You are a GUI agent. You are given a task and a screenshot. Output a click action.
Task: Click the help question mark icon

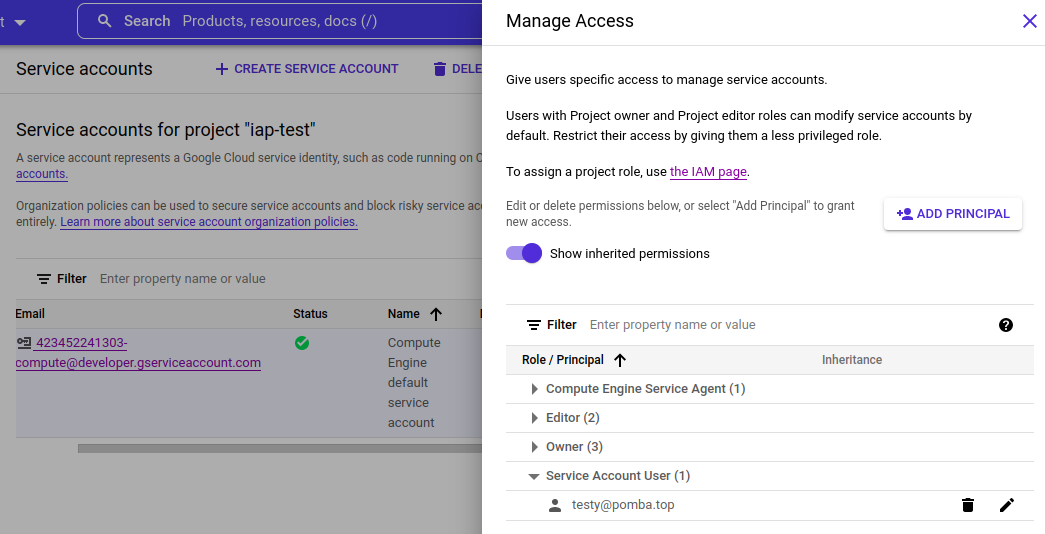(1005, 325)
